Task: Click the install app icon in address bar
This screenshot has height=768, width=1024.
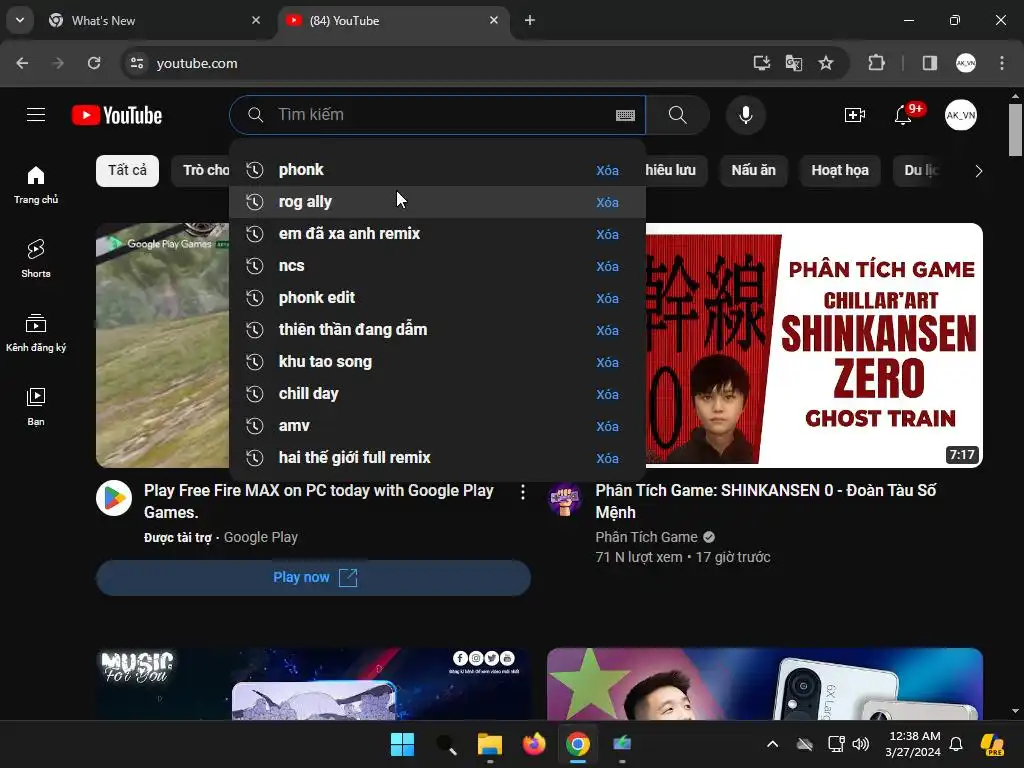Action: click(x=761, y=63)
